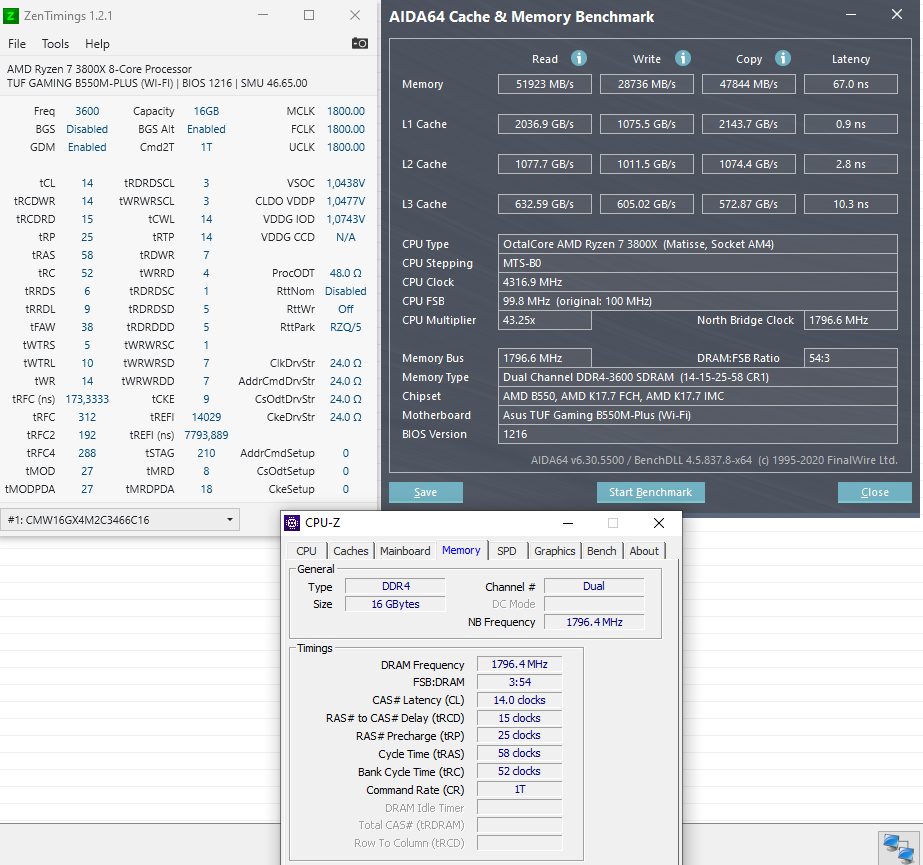Screen dimensions: 923x865
Task: Click the GDM Enabled value
Action: click(87, 147)
